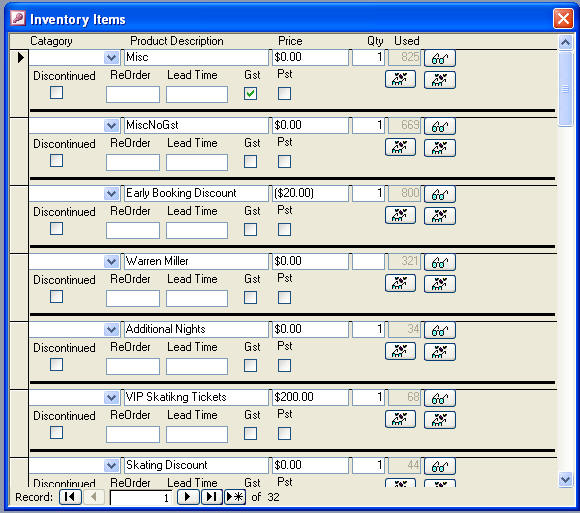Open Catagory dropdown for Misc row
580x513 pixels.
click(x=111, y=58)
